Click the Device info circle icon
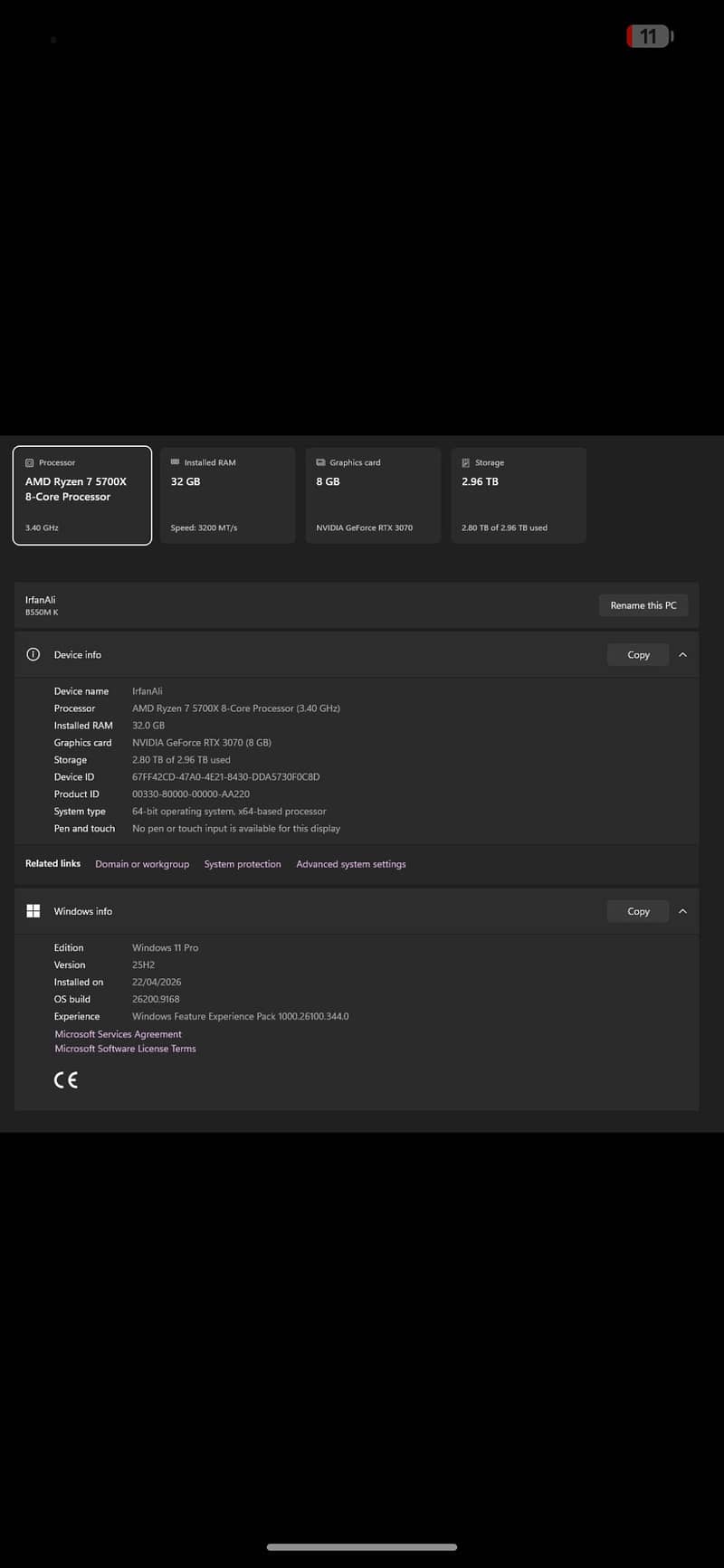 click(33, 654)
